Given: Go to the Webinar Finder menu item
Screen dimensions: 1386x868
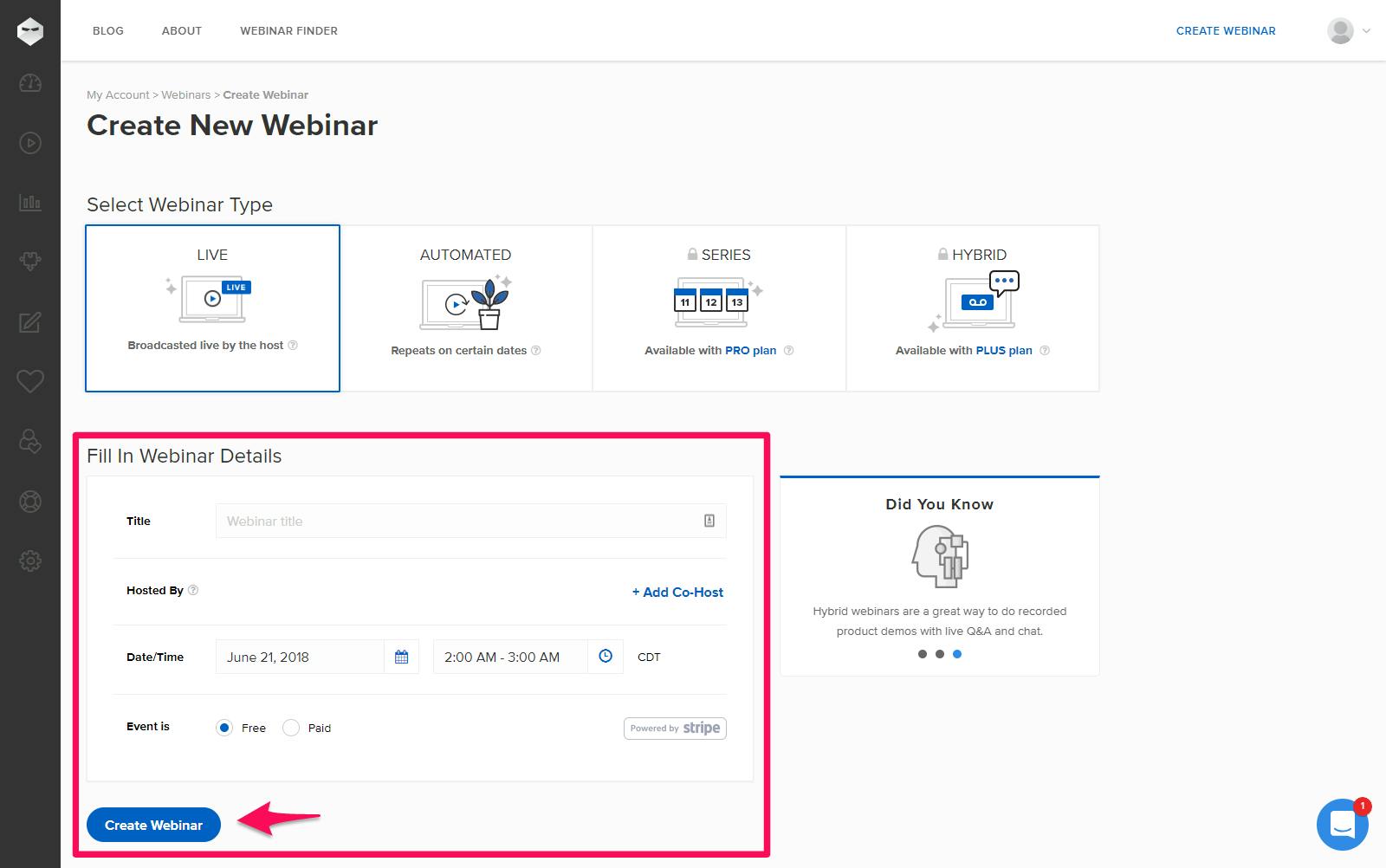Looking at the screenshot, I should click(288, 30).
